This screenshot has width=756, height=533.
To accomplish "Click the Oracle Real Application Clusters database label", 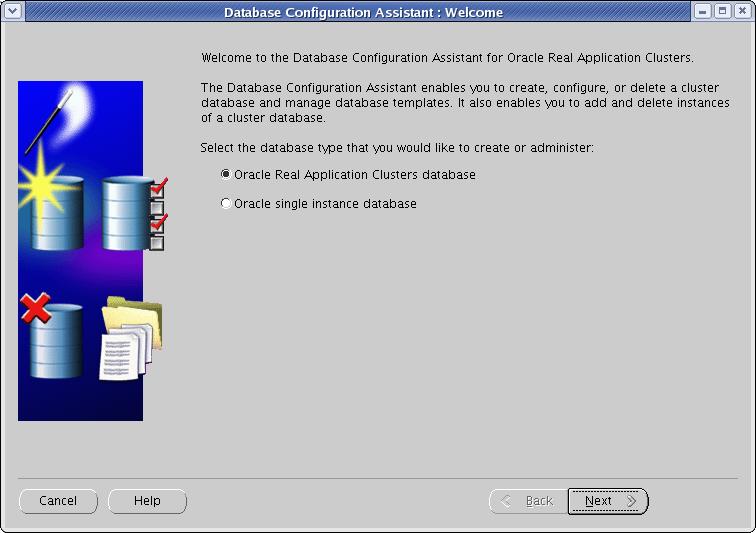I will [355, 175].
